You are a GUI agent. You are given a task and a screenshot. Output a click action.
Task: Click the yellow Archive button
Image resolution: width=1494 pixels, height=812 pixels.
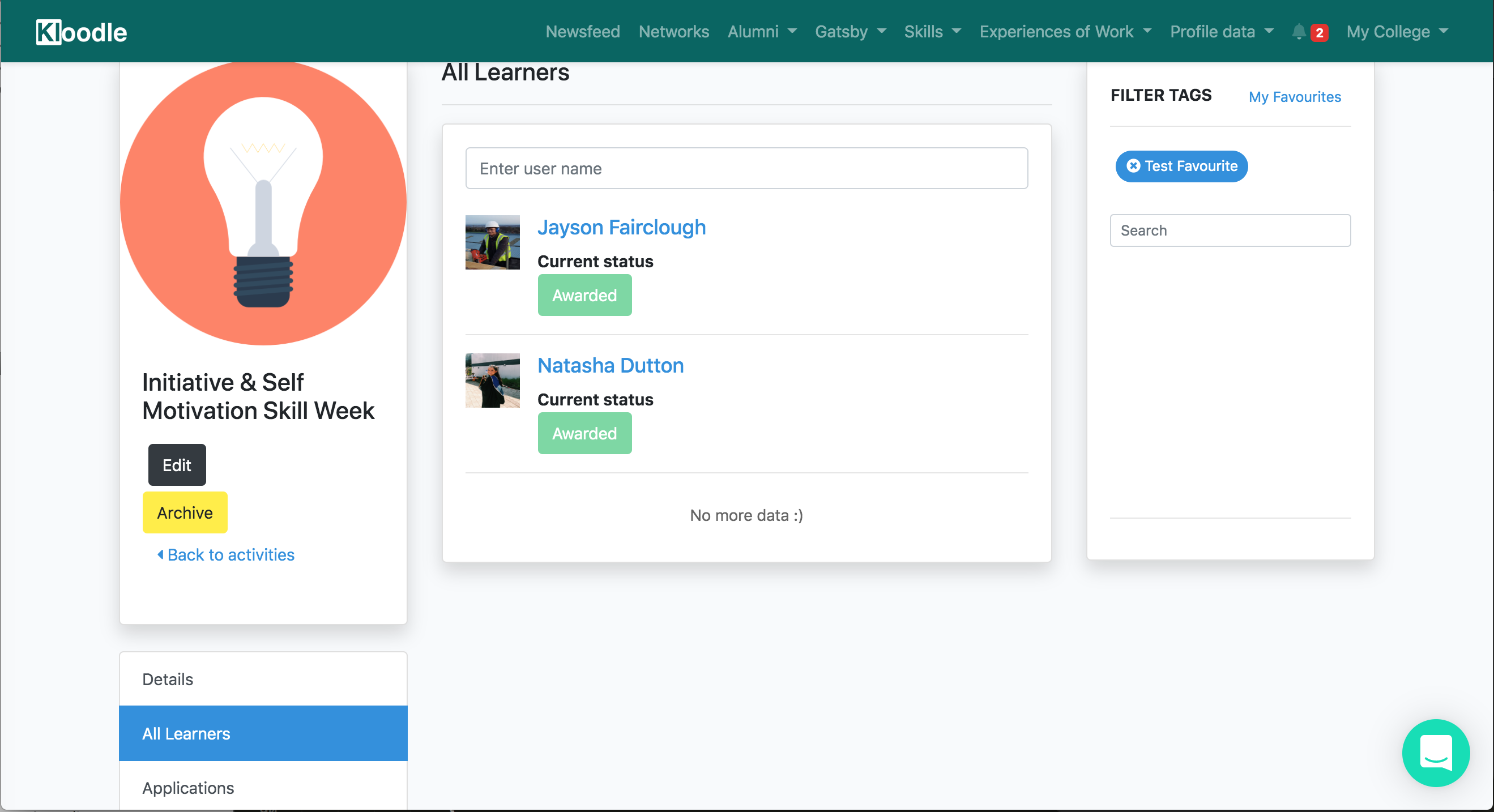[x=185, y=512]
